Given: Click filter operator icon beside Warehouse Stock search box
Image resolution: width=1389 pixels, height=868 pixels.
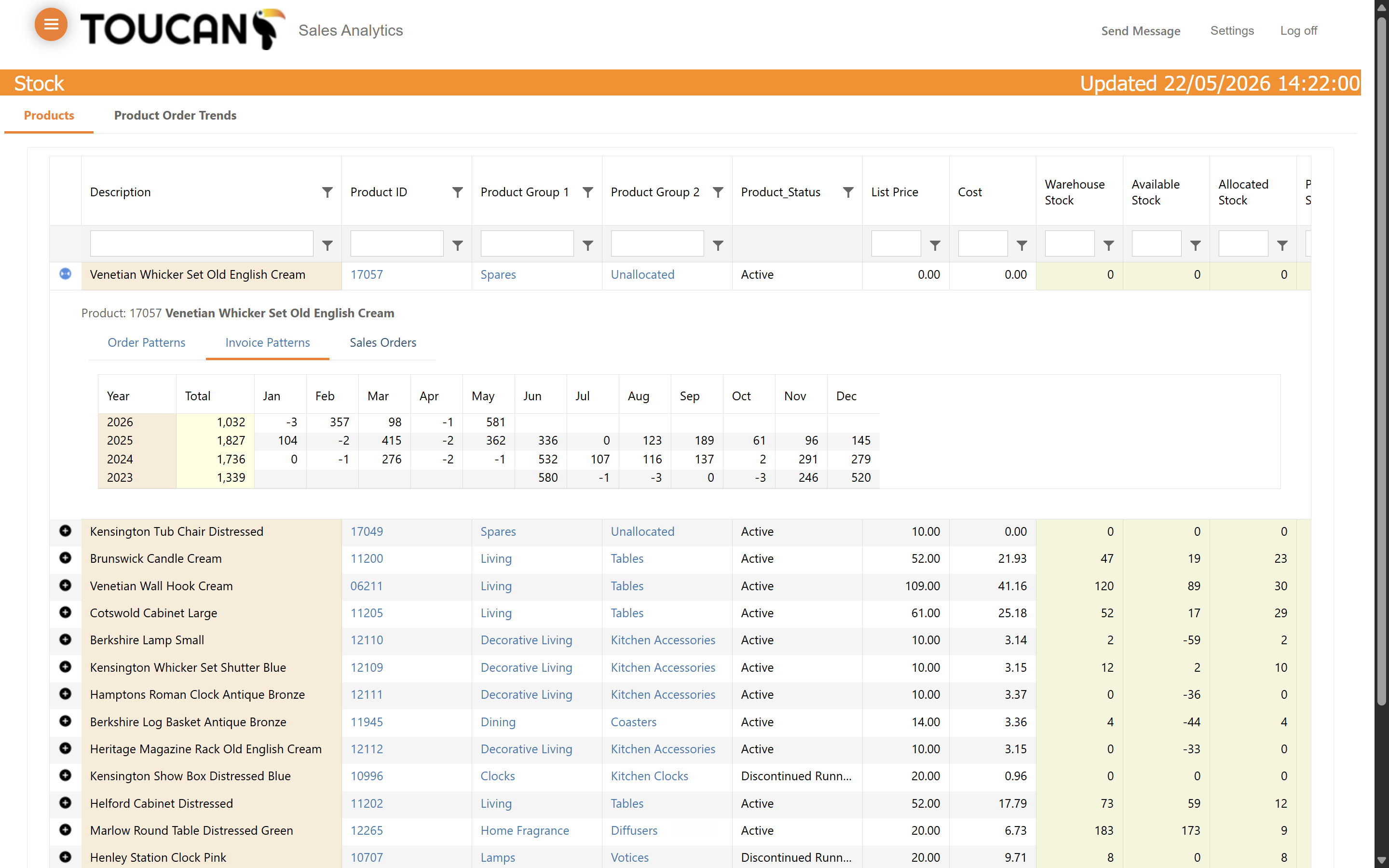Looking at the screenshot, I should click(x=1109, y=245).
